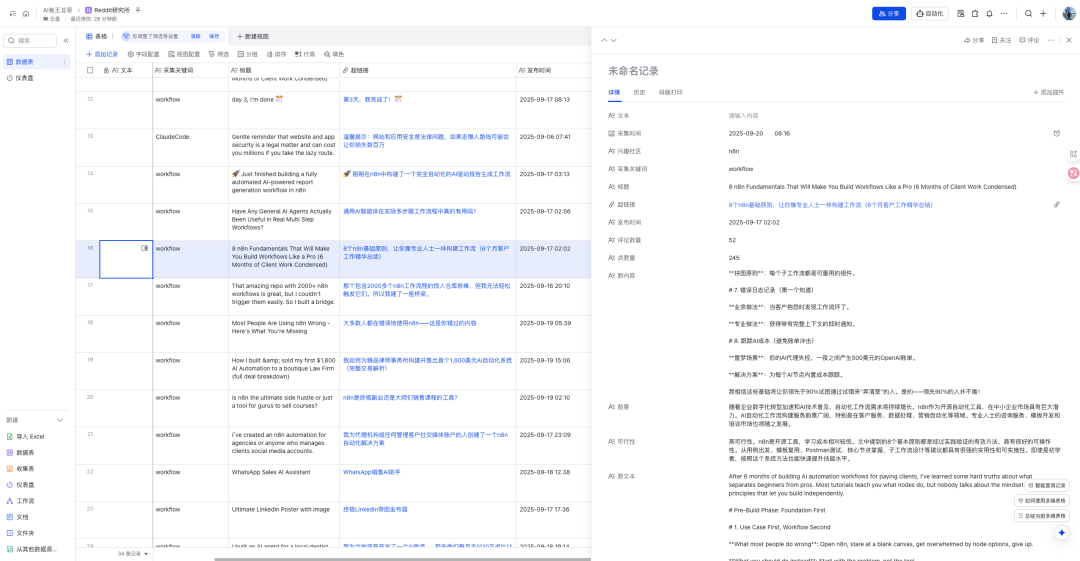The image size is (1080, 561).
Task: Click 添加记录 to add a record
Action: pos(103,54)
